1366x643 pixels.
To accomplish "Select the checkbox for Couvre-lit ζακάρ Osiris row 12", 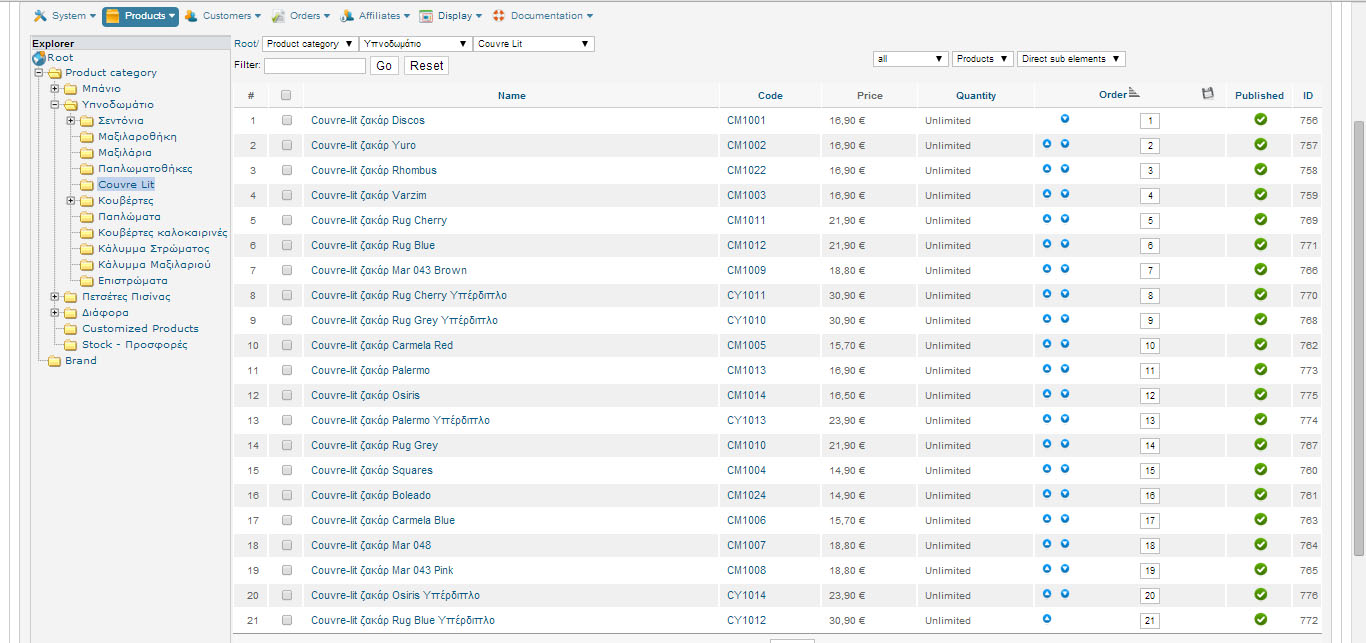I will pos(287,395).
